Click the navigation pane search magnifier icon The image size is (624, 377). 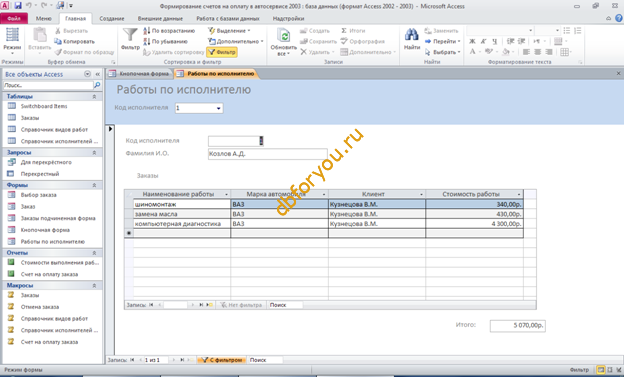click(x=97, y=85)
